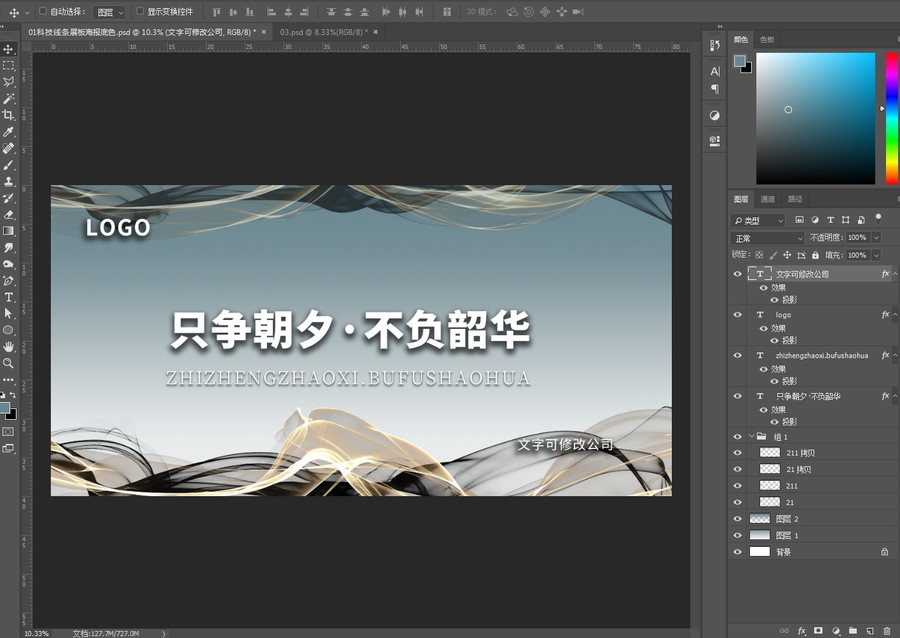The width and height of the screenshot is (900, 638).
Task: Click the rainbow hue slider strip
Action: click(893, 118)
